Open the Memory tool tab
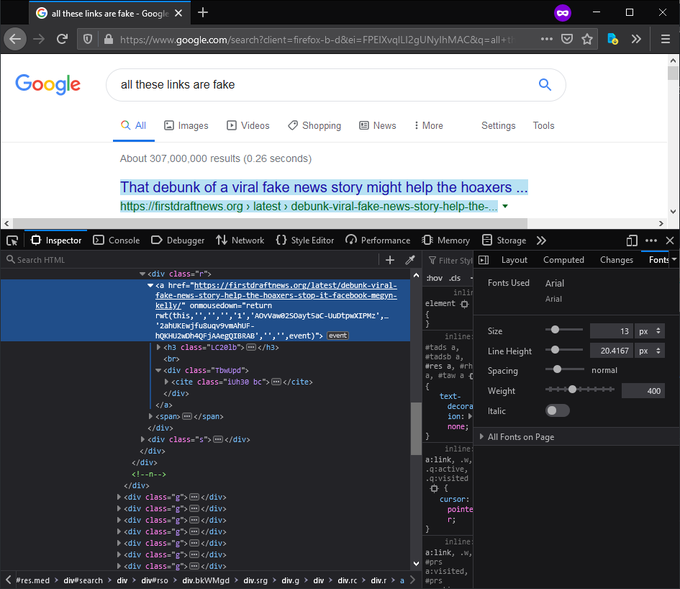The height and width of the screenshot is (589, 680). (446, 240)
